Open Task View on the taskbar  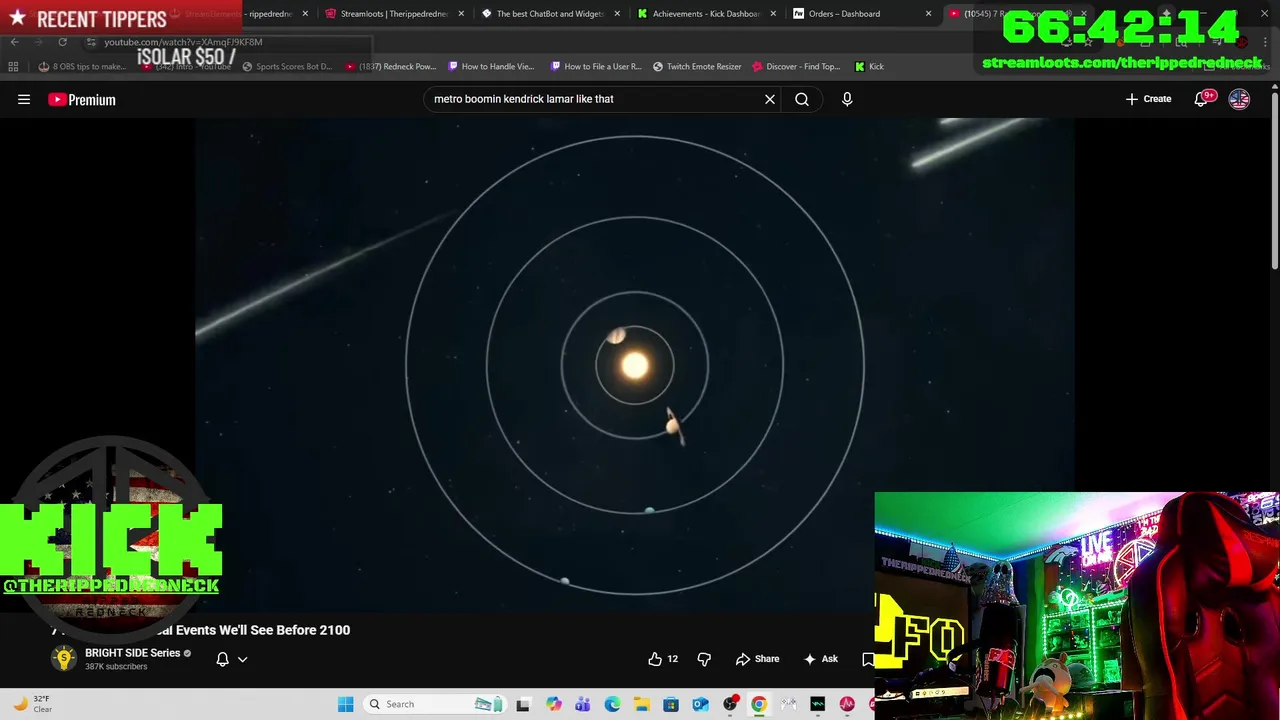523,704
